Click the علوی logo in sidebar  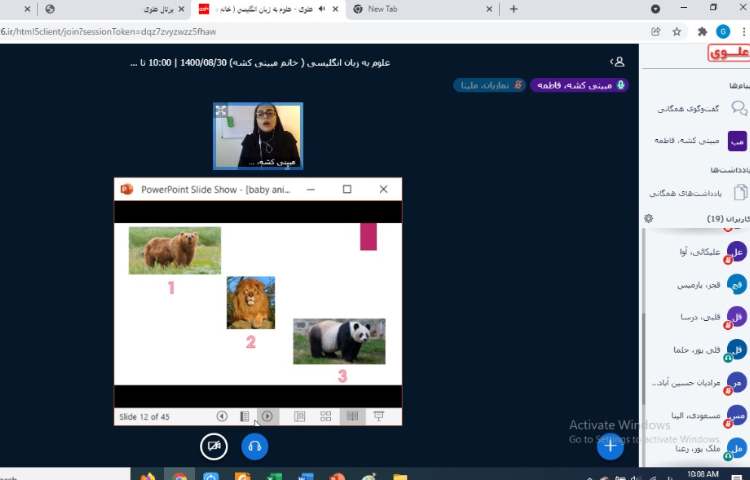728,52
